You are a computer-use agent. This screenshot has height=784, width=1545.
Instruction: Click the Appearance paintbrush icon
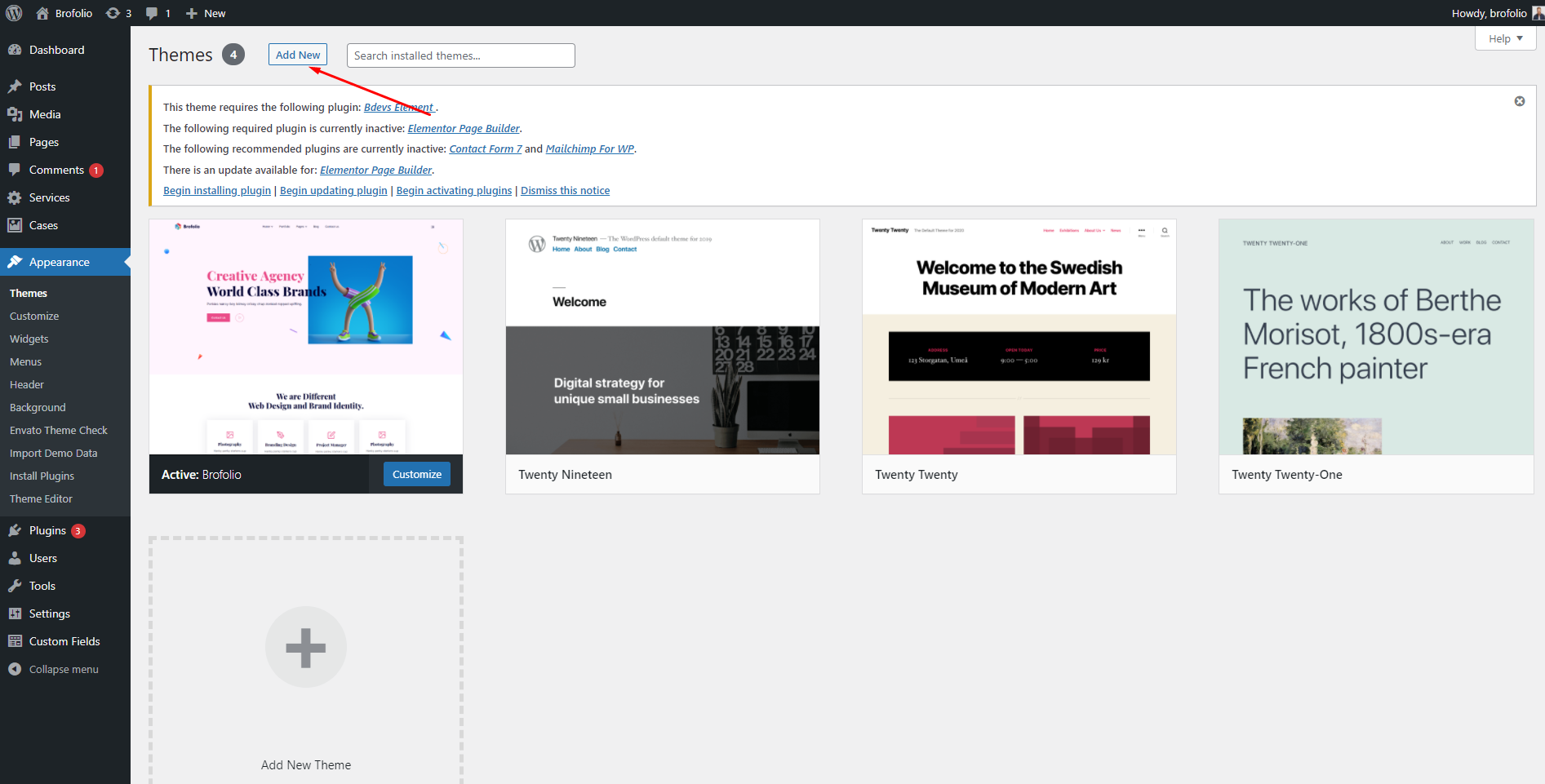(x=15, y=262)
